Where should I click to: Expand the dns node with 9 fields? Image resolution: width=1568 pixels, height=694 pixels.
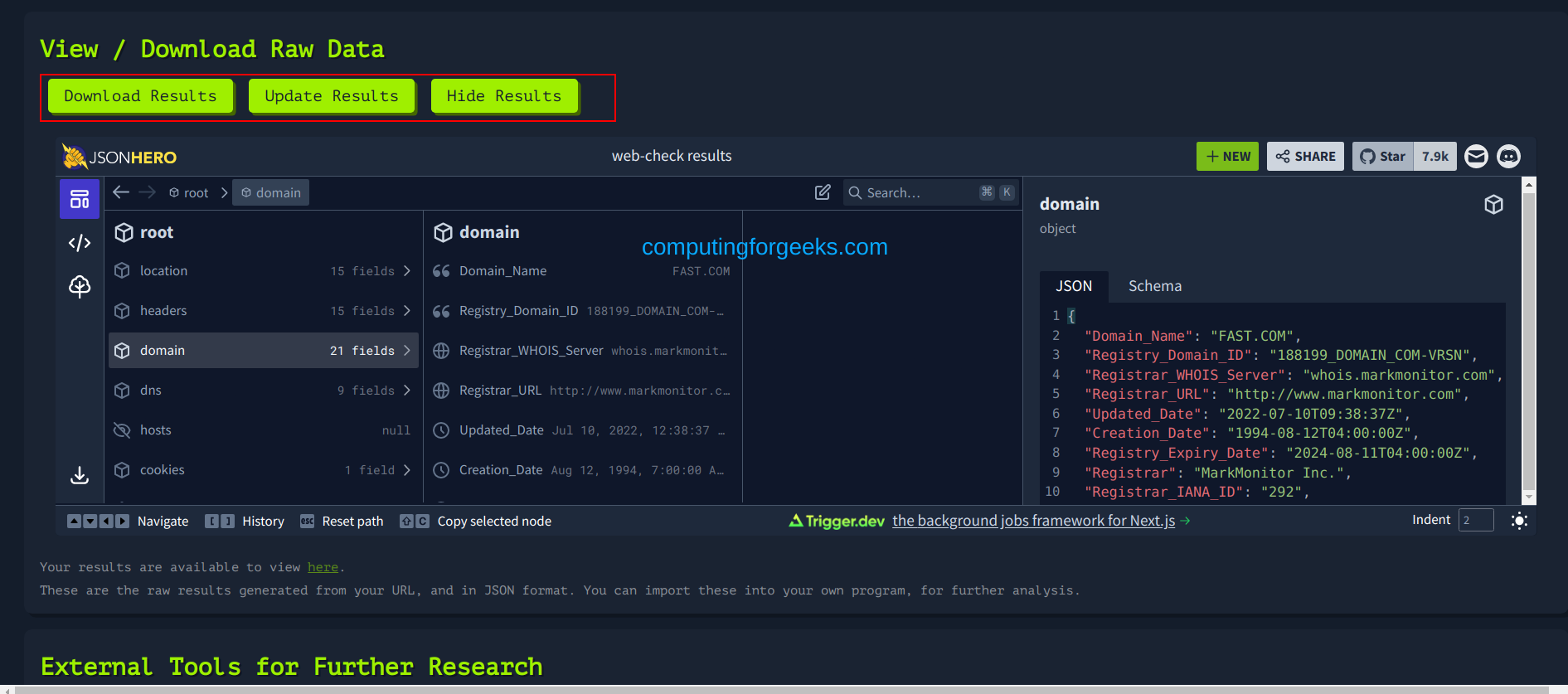coord(263,391)
